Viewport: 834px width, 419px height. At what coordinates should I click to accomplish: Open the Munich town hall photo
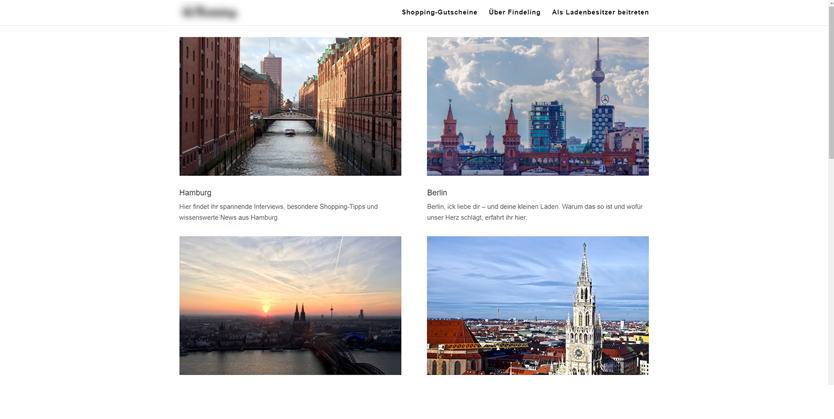pyautogui.click(x=537, y=305)
